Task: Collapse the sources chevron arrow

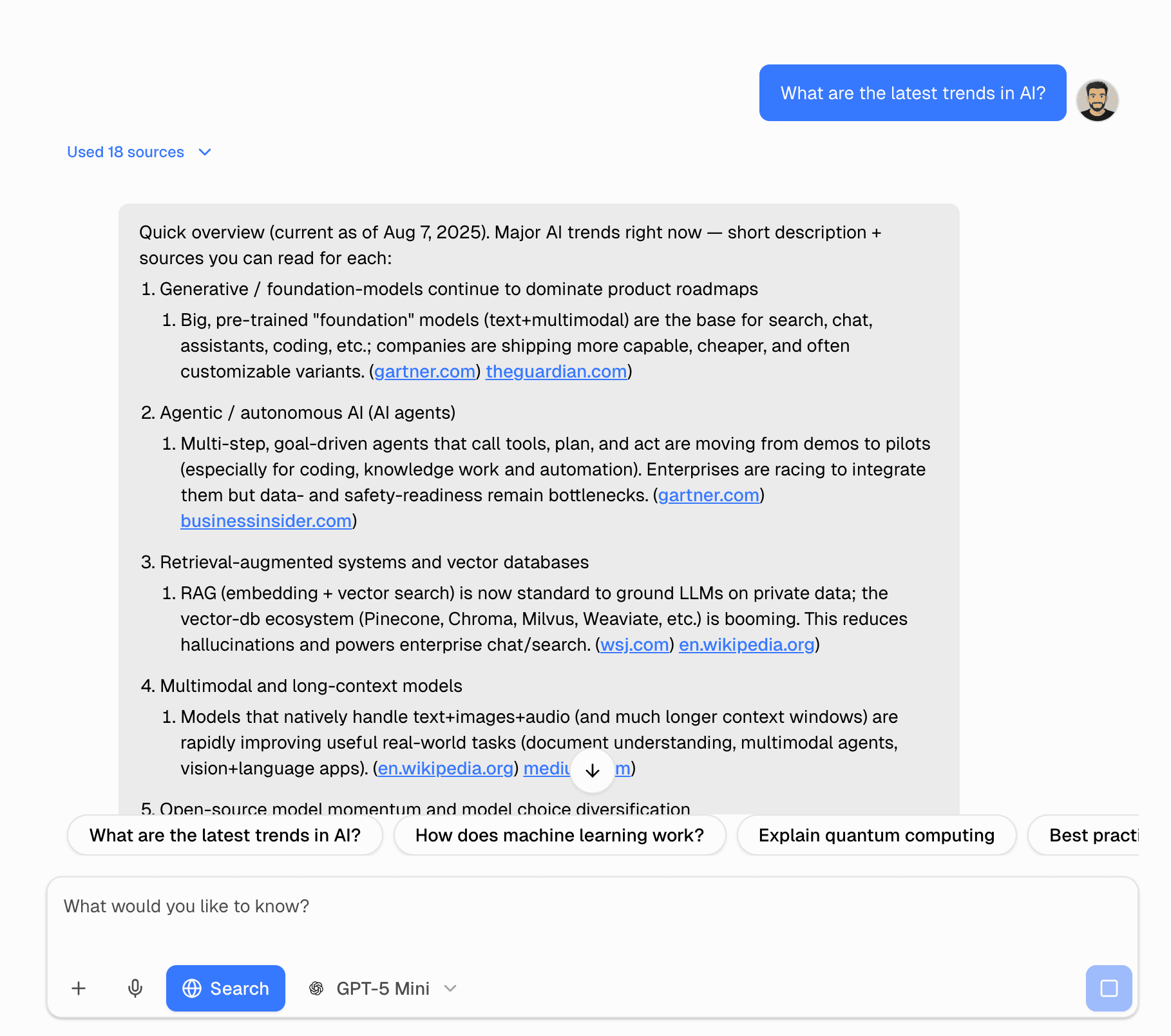Action: point(204,152)
